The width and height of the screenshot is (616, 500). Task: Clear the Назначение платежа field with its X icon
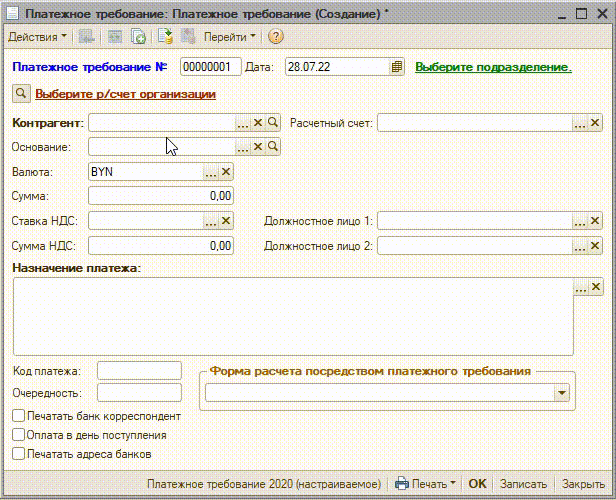click(x=595, y=288)
